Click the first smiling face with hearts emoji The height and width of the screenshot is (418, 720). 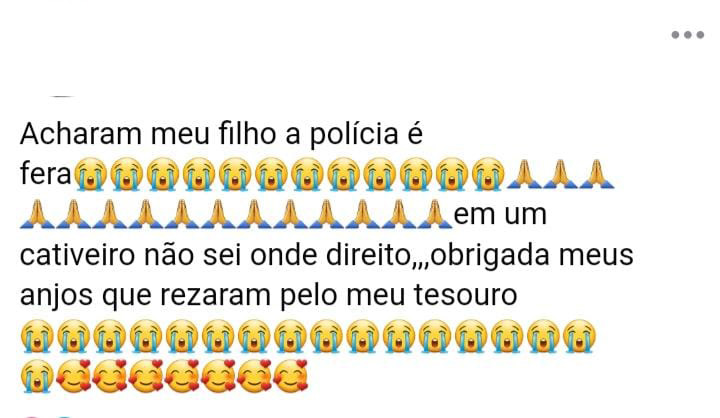(73, 376)
